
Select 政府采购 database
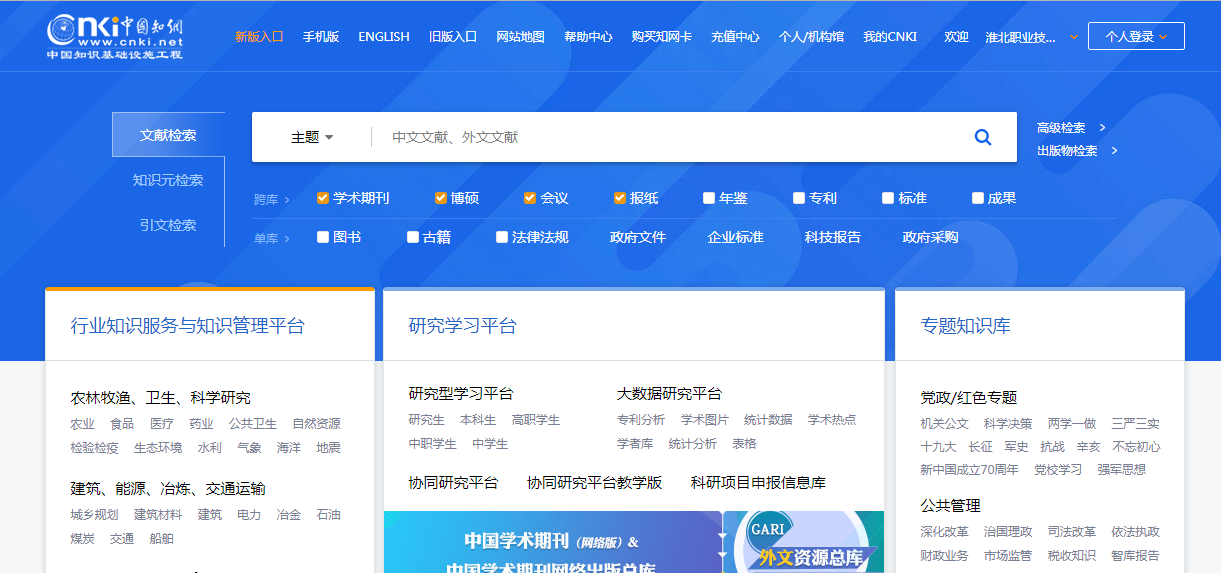(931, 237)
